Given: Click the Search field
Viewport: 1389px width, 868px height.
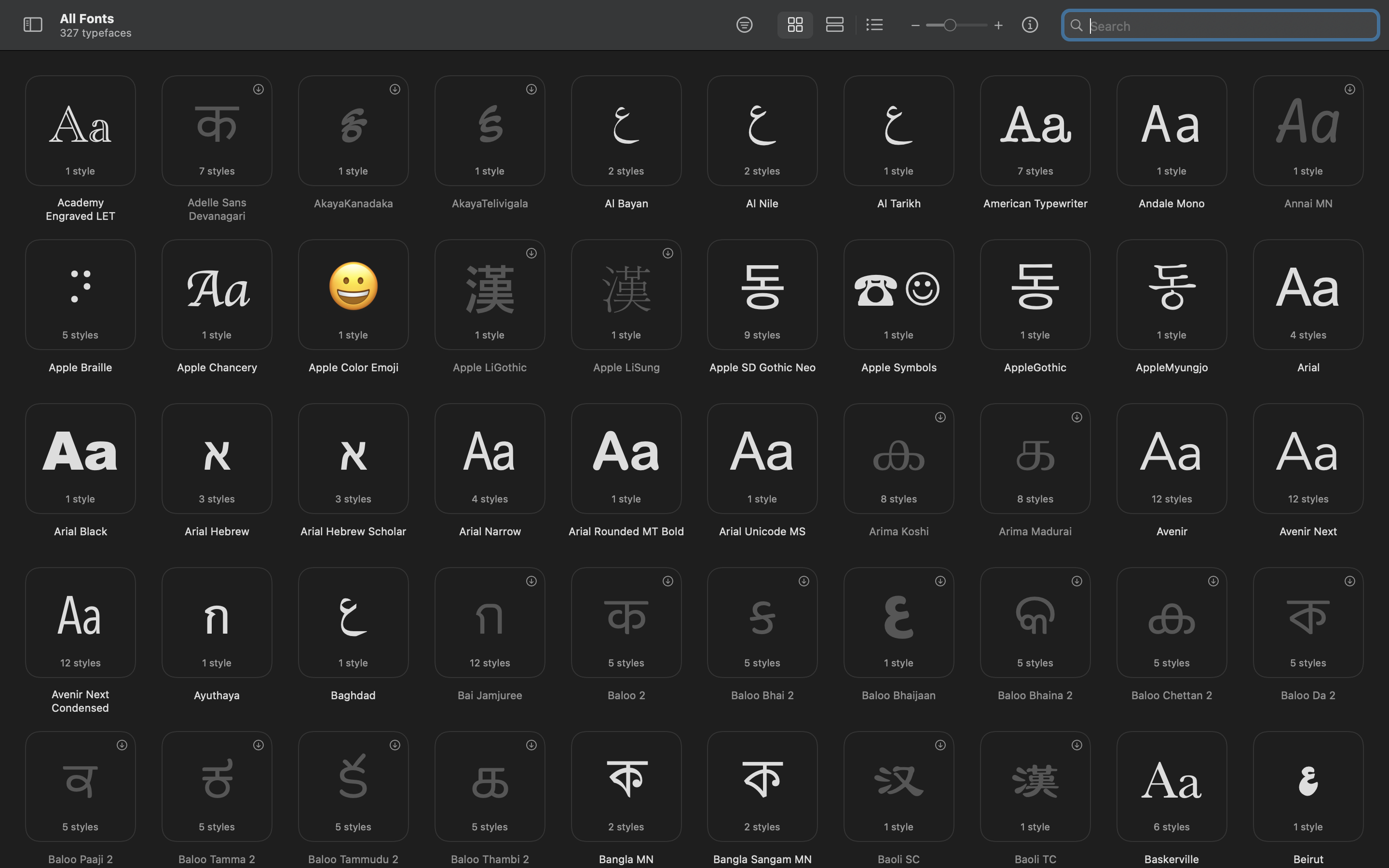Looking at the screenshot, I should (x=1220, y=25).
